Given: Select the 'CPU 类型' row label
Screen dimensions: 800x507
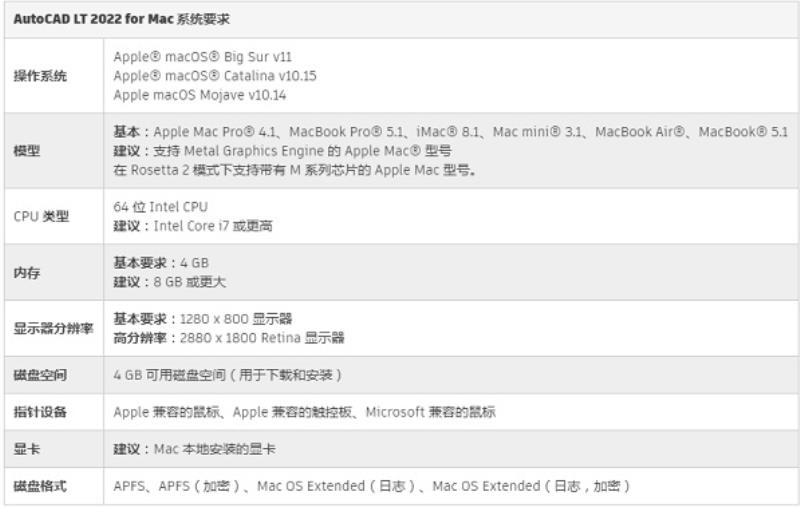Looking at the screenshot, I should click(x=41, y=216).
